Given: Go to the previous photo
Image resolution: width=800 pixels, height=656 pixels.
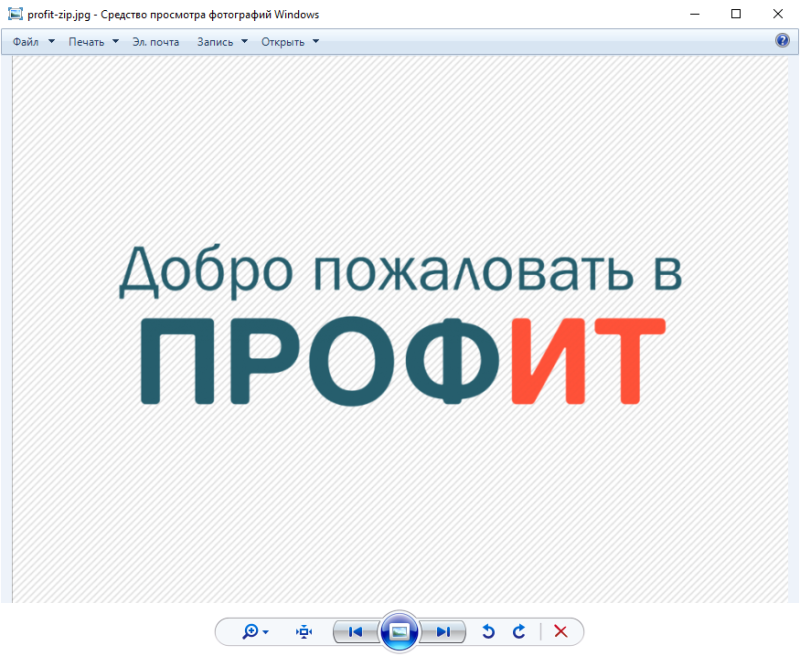Looking at the screenshot, I should 356,632.
